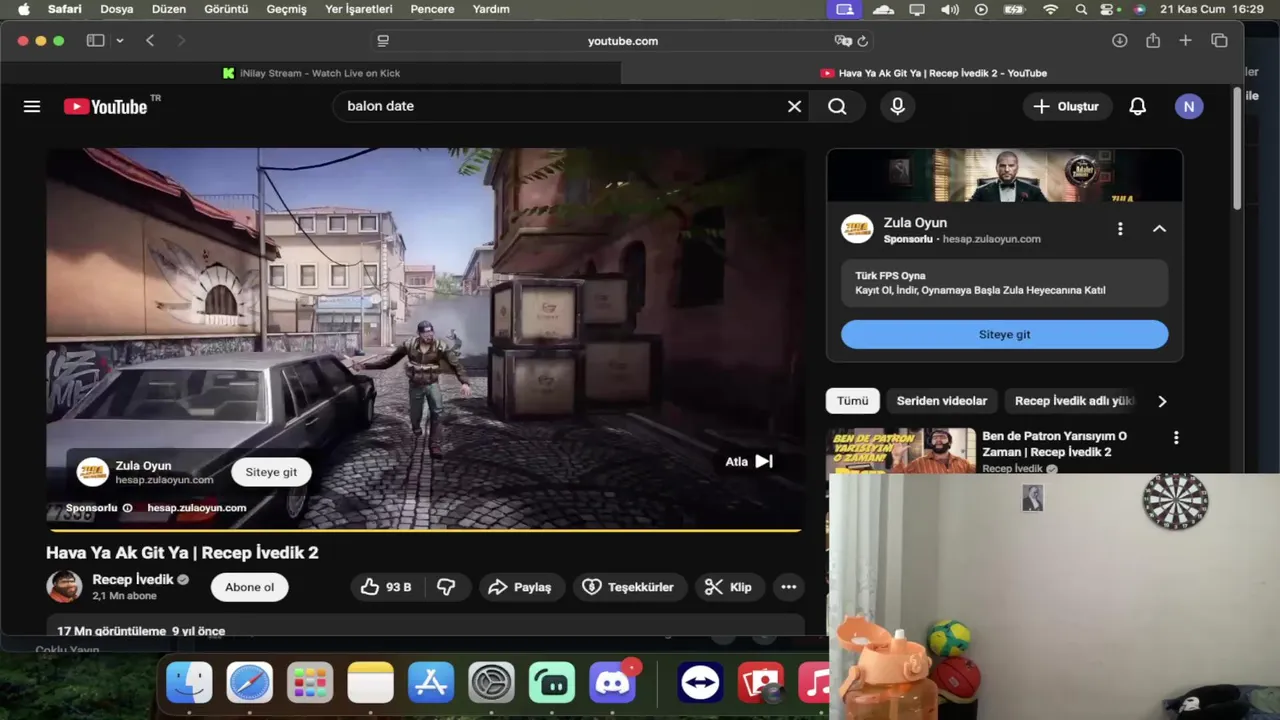Open the Safari share button

(x=1153, y=41)
